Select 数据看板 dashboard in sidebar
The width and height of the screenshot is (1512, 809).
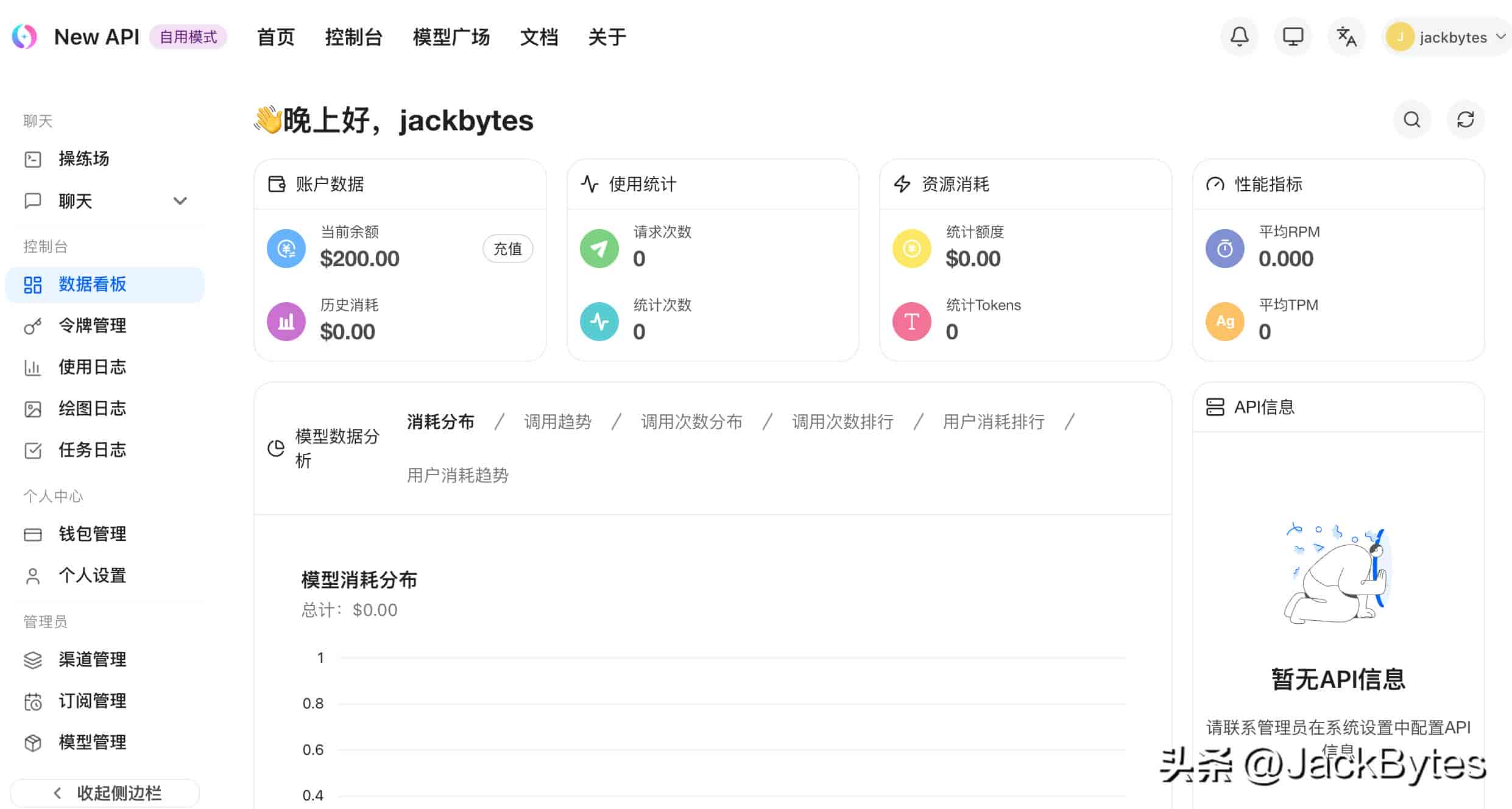105,284
